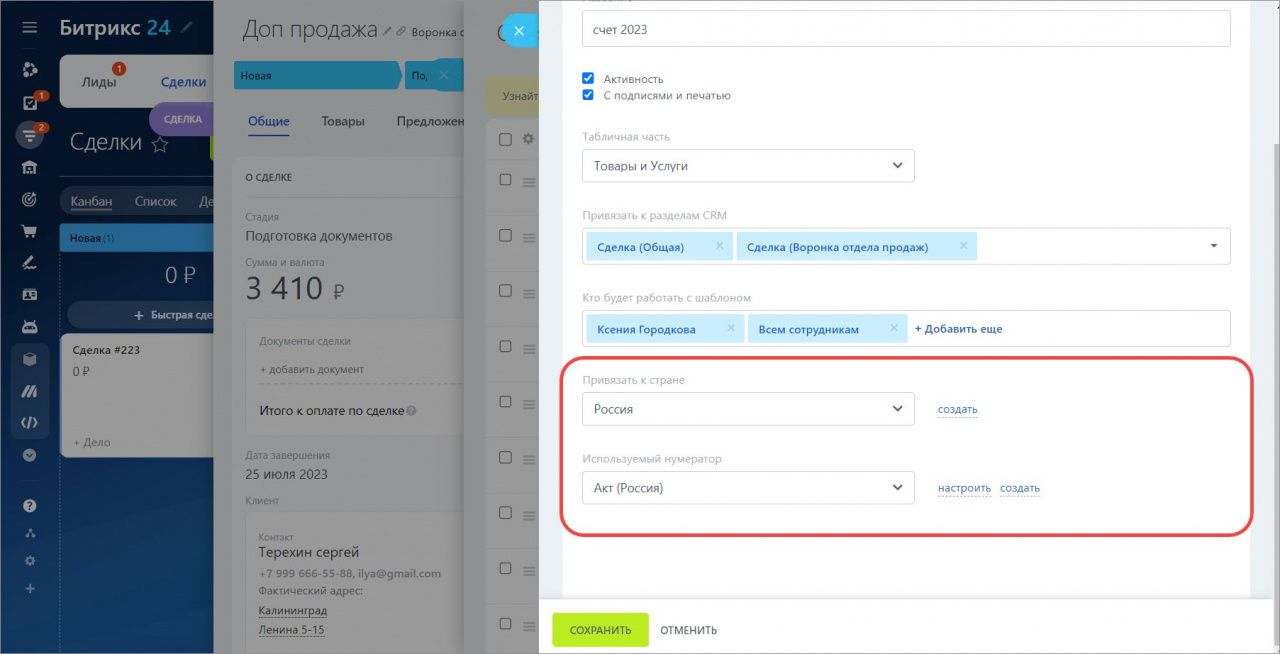Uncheck С подписями и печатью

tap(588, 95)
